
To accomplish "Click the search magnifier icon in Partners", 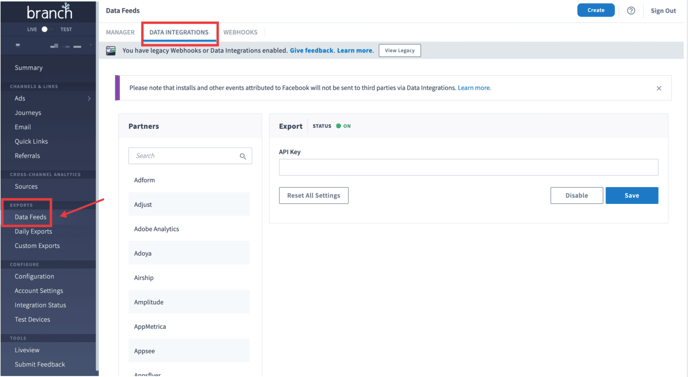I will (243, 156).
